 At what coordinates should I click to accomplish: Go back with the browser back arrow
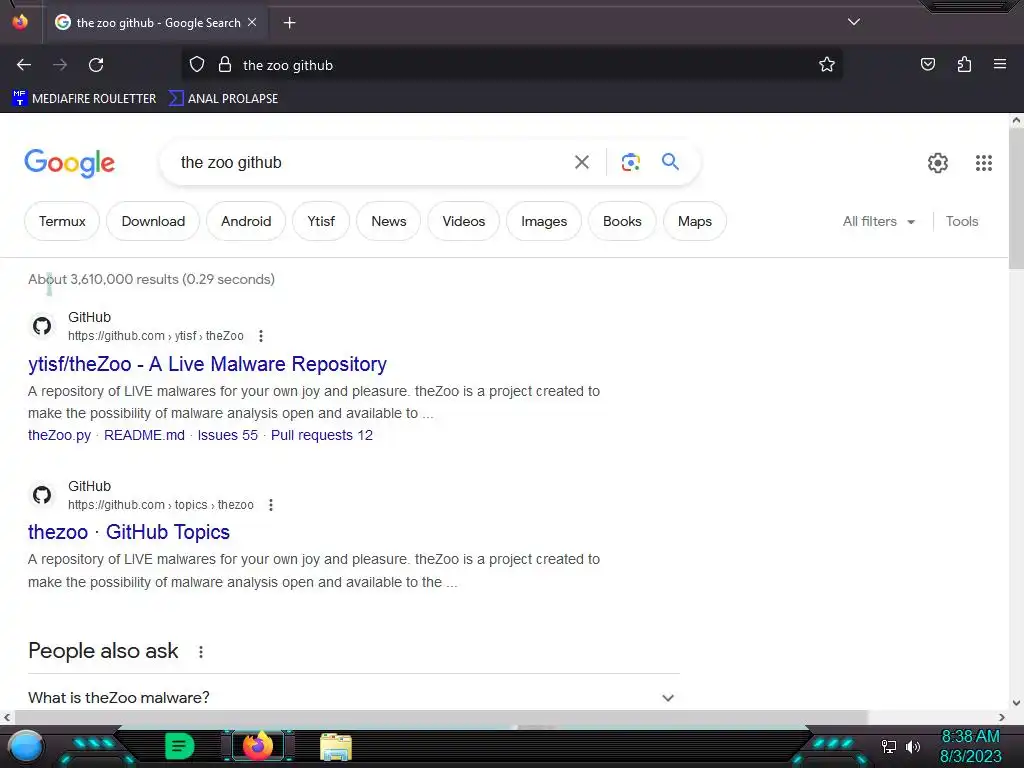click(24, 65)
